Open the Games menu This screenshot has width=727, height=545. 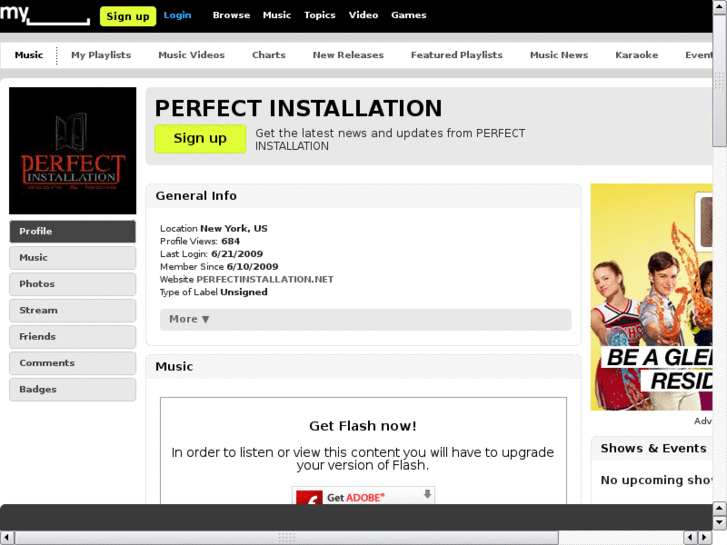(408, 15)
